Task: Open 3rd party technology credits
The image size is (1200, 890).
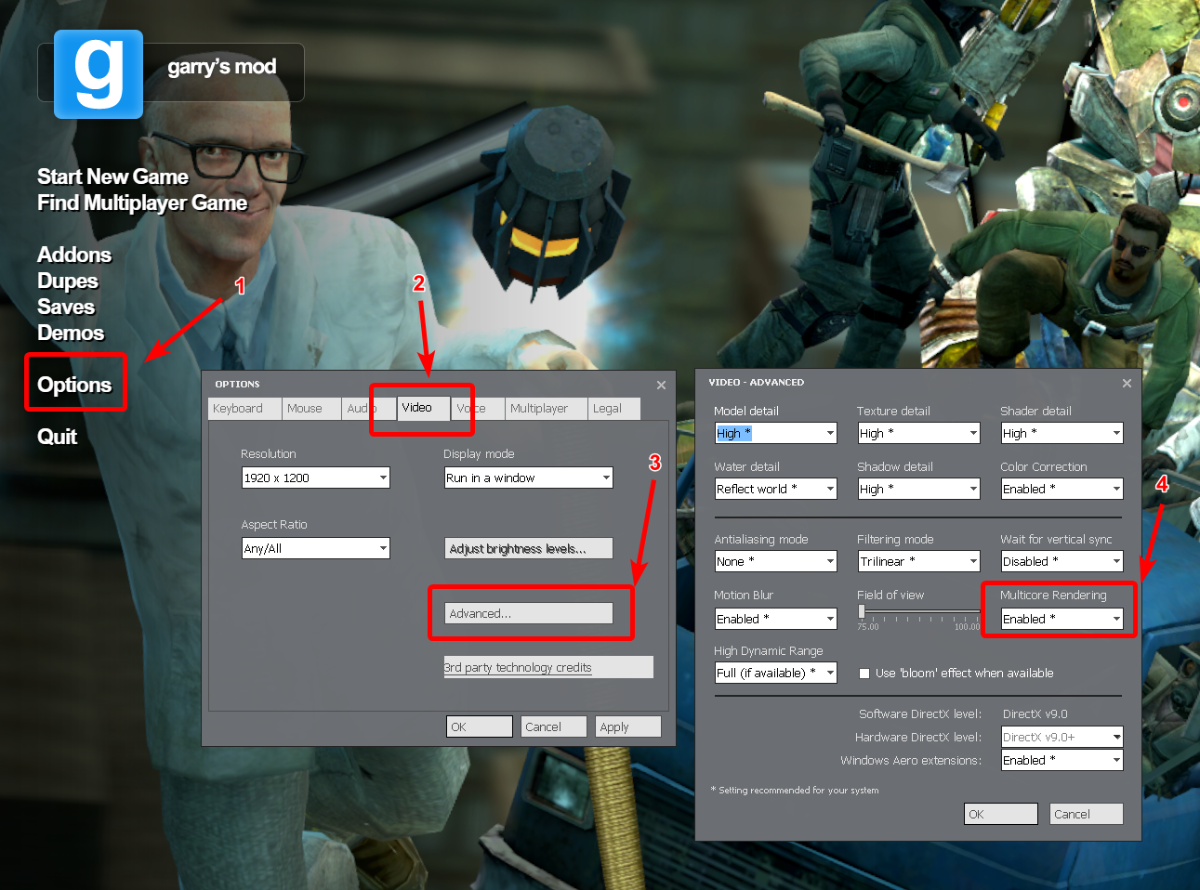Action: click(x=548, y=667)
